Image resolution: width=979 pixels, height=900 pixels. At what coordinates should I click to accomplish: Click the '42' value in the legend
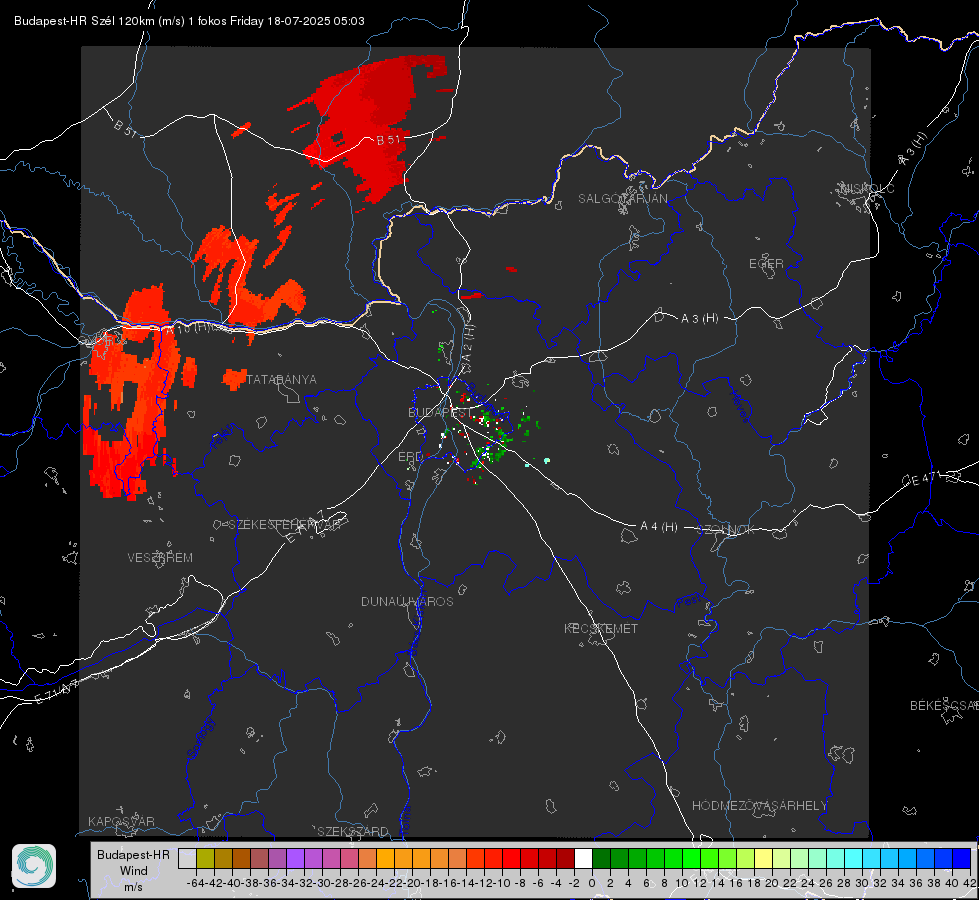pyautogui.click(x=969, y=883)
